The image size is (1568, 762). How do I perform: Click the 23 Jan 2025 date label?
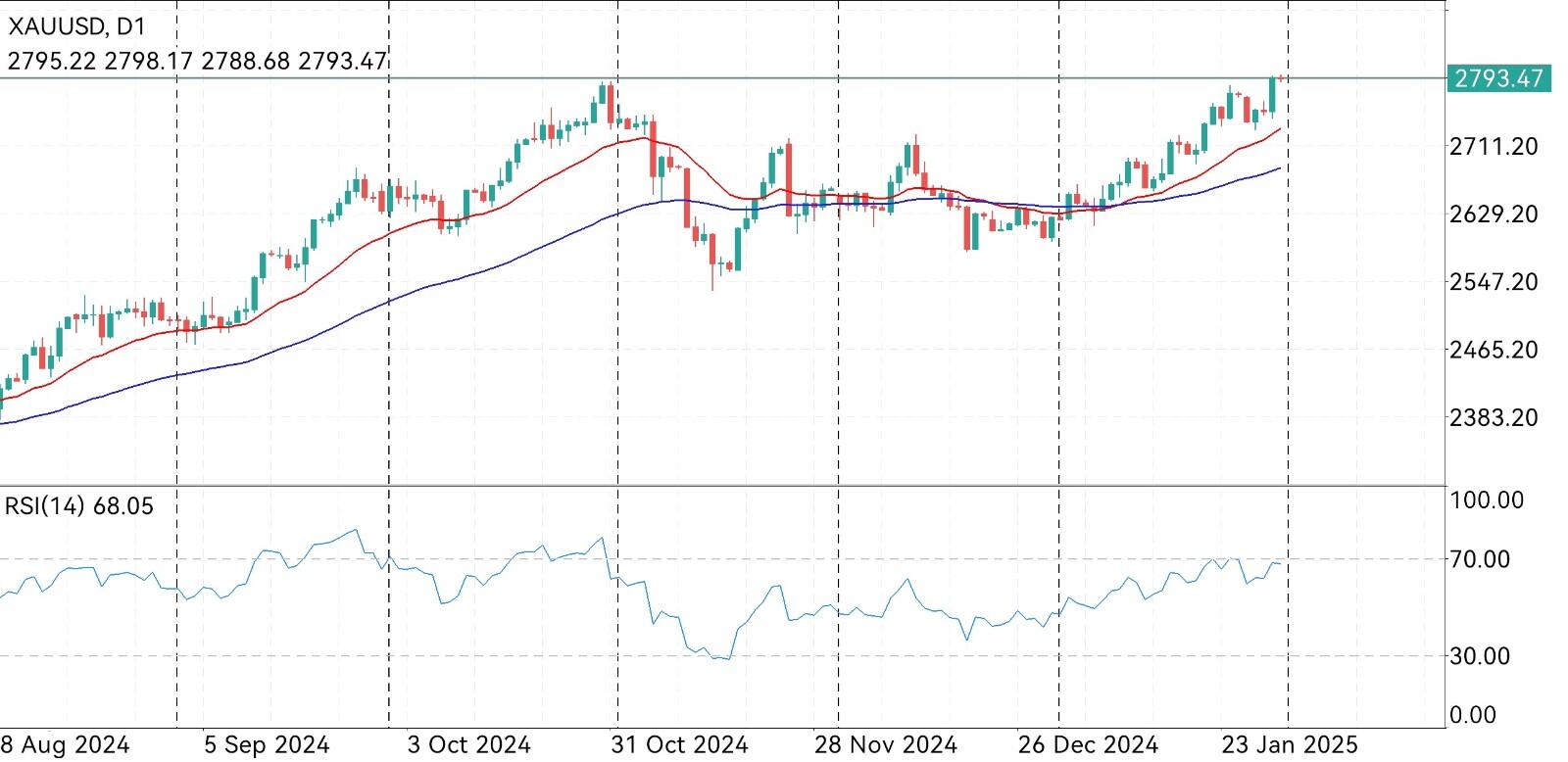1290,745
